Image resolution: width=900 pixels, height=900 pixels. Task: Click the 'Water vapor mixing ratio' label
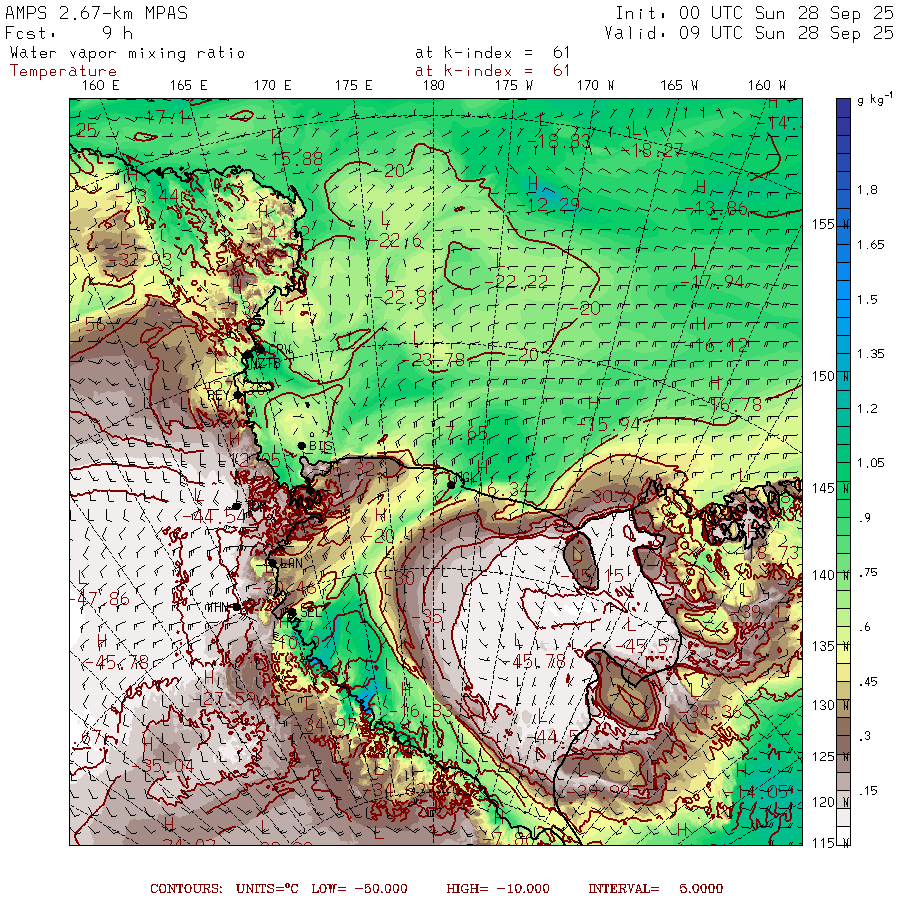click(x=127, y=53)
